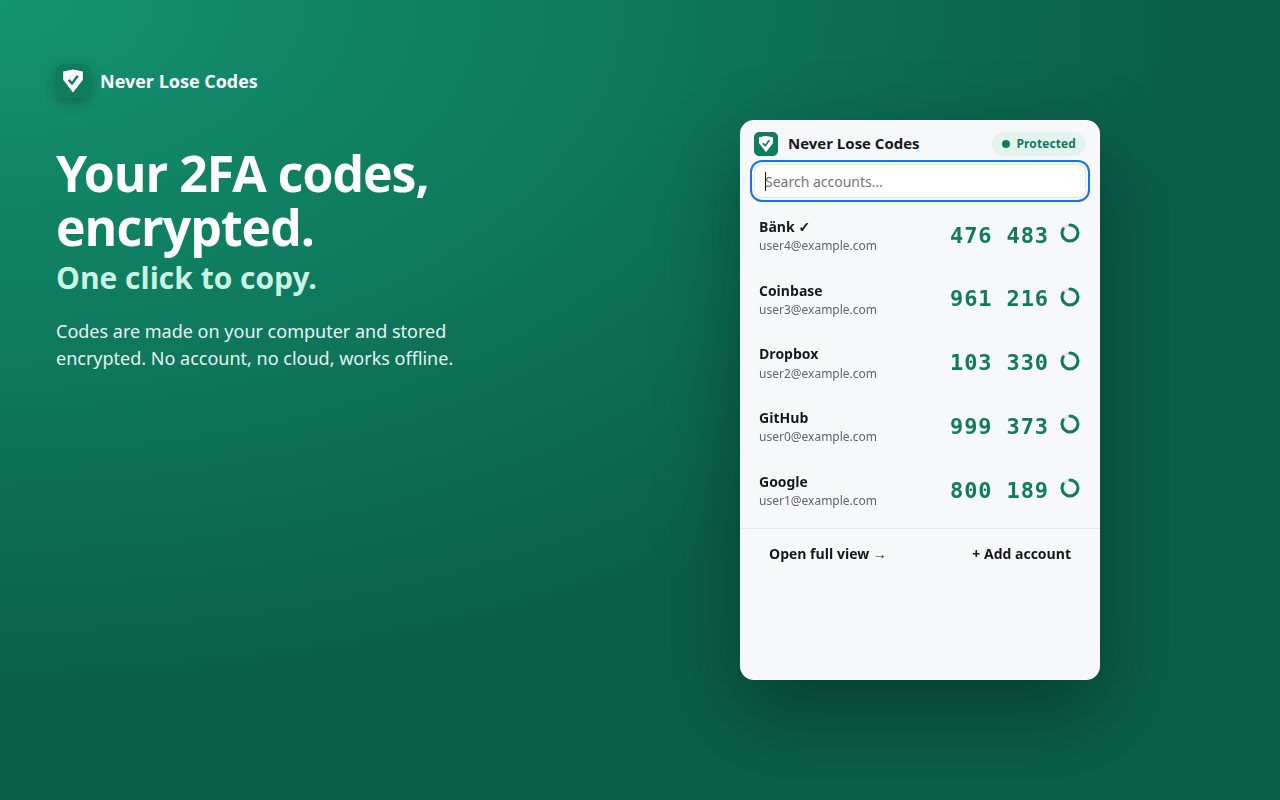Click the countdown ring for Bänk
The width and height of the screenshot is (1280, 800).
coord(1070,233)
